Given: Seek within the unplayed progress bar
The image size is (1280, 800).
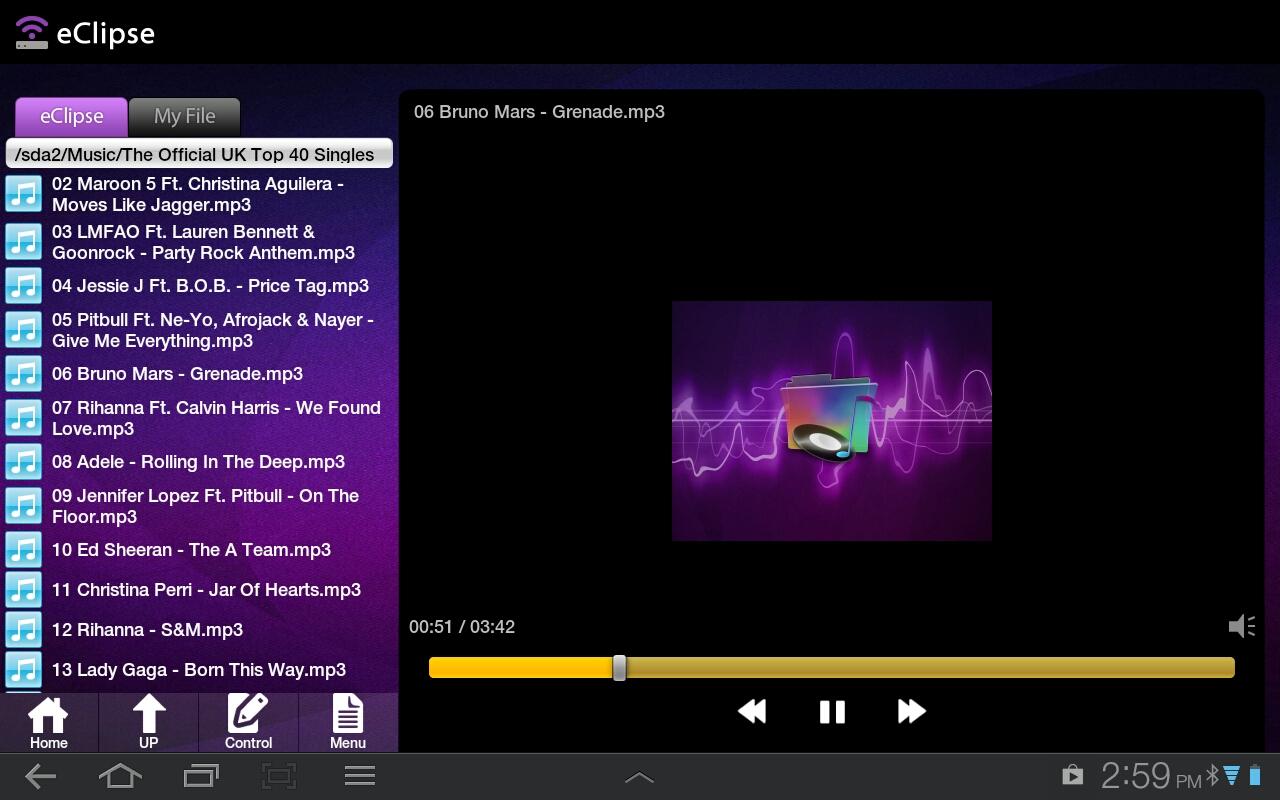Looking at the screenshot, I should pyautogui.click(x=930, y=668).
